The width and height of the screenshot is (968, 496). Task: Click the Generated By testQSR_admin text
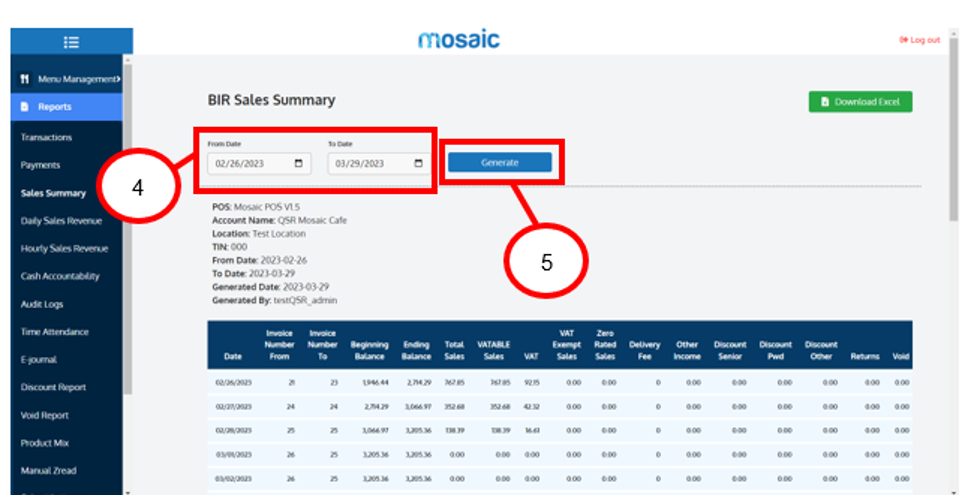[x=275, y=301]
